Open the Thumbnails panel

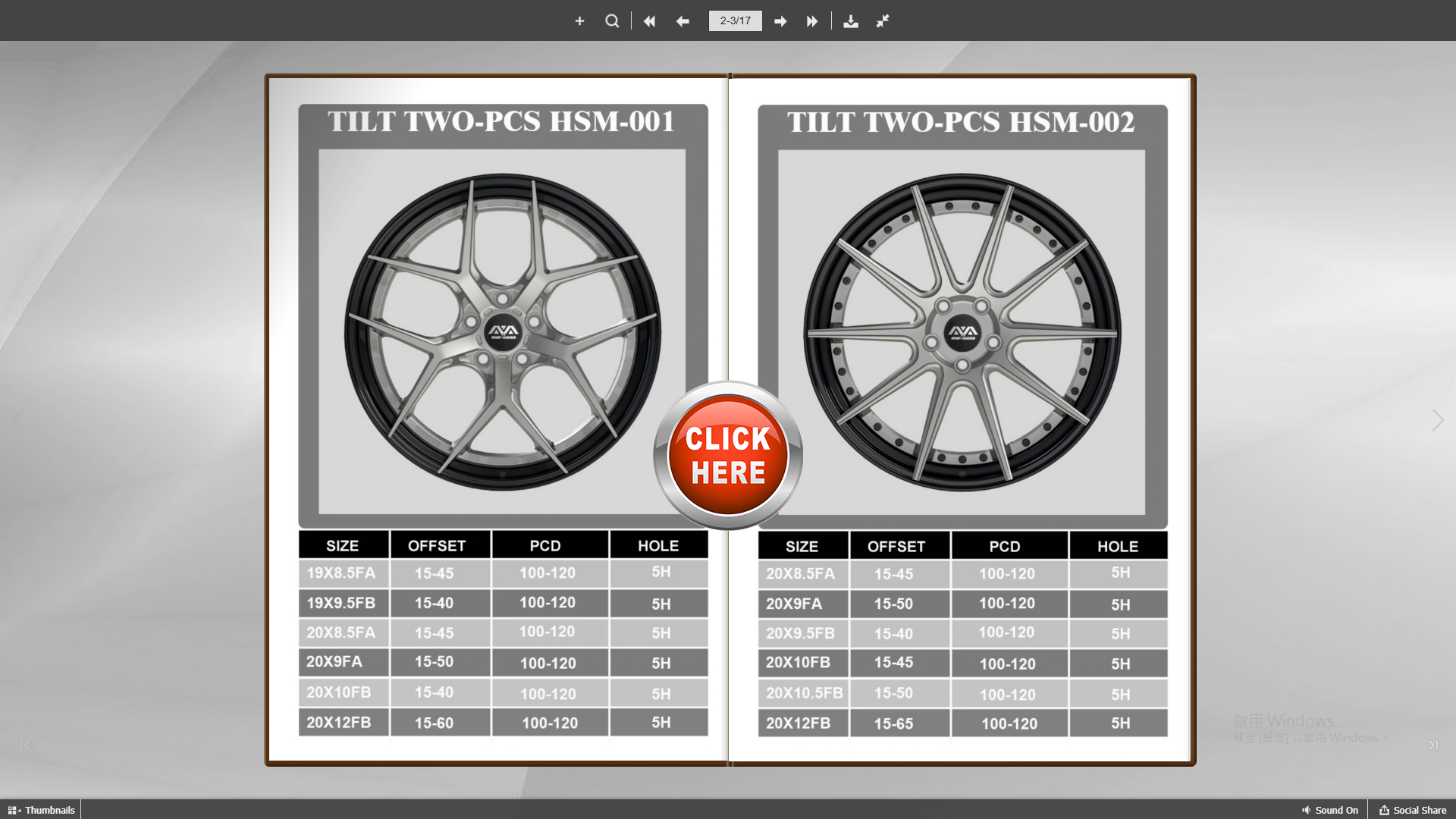click(42, 810)
